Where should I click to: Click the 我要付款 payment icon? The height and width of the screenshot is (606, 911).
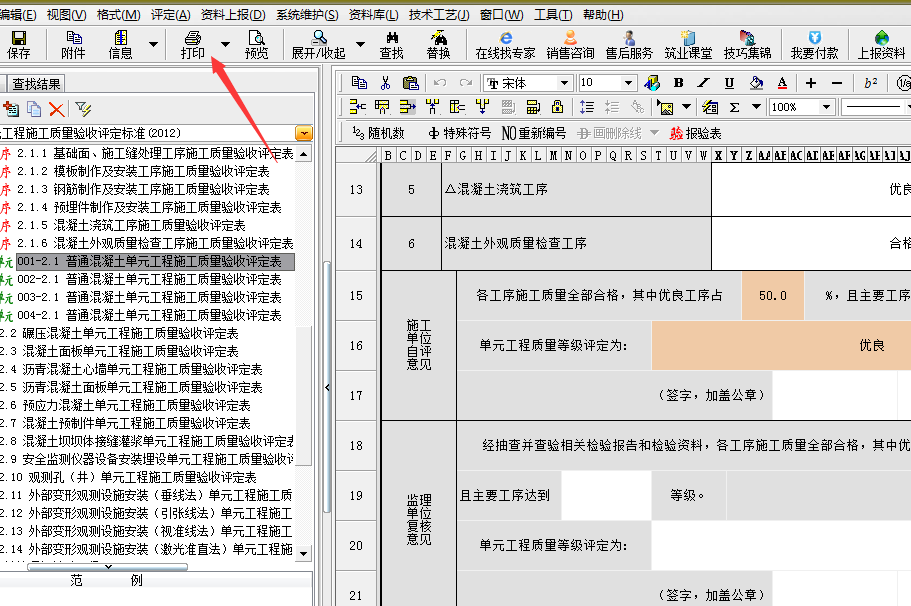(814, 44)
